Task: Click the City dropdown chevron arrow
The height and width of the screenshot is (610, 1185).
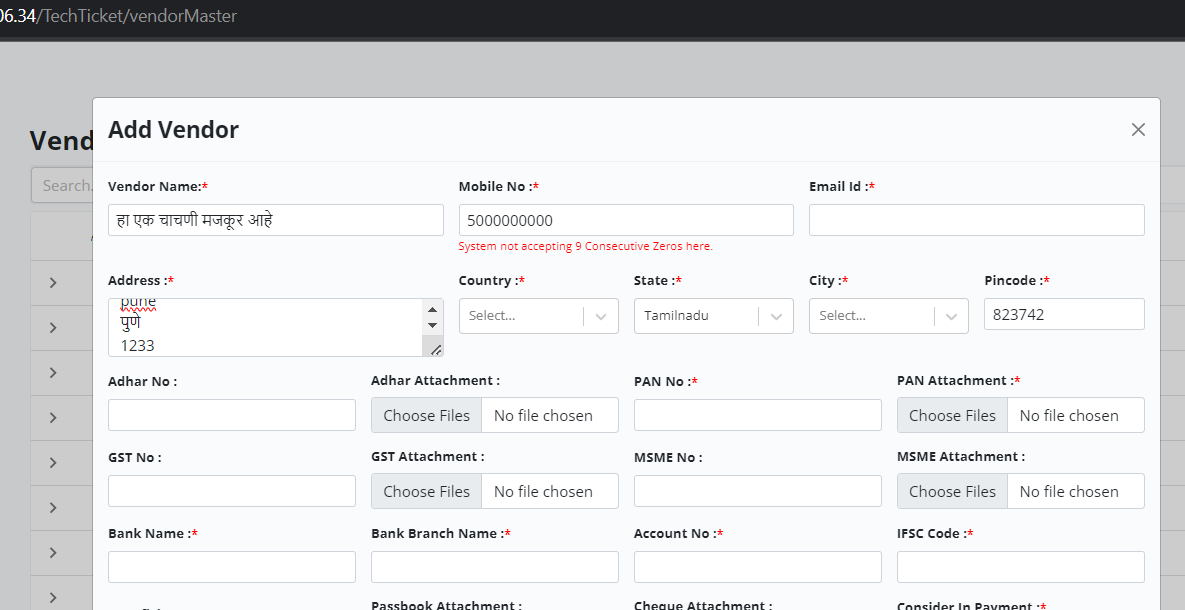Action: [x=951, y=317]
